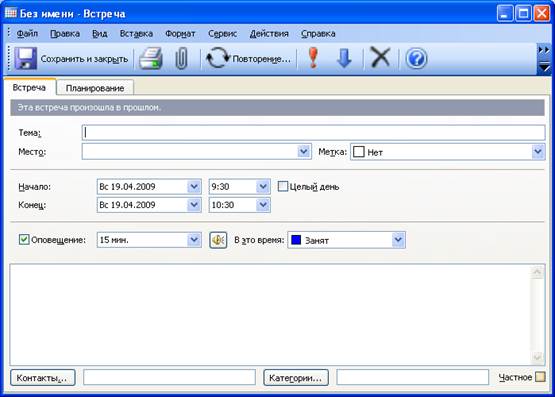The width and height of the screenshot is (555, 397).
Task: Uncheck the Оповещение reminder checkbox
Action: point(24,240)
